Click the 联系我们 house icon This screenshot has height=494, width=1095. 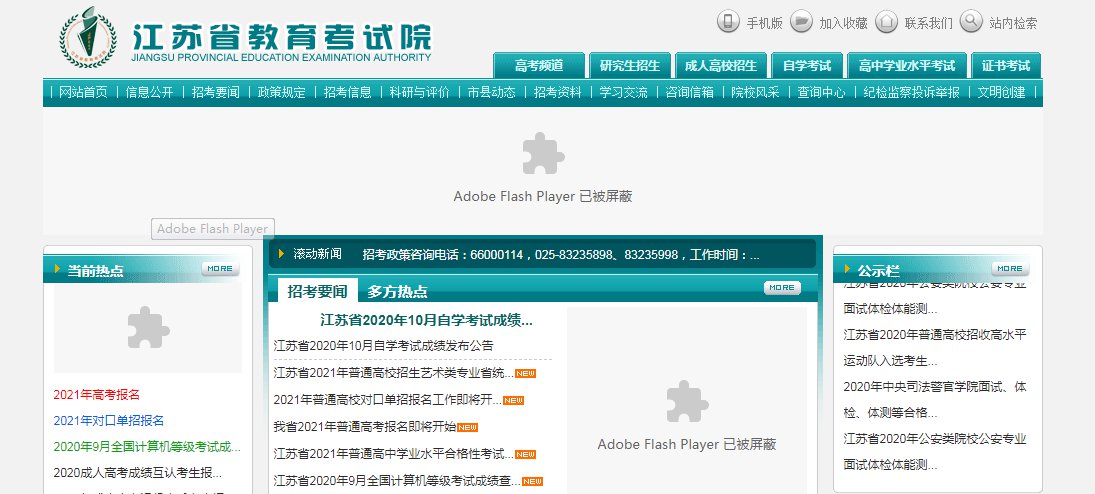coord(886,22)
